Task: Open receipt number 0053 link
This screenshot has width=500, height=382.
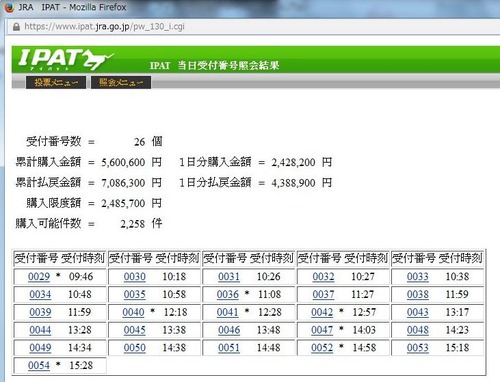Action: tap(418, 348)
